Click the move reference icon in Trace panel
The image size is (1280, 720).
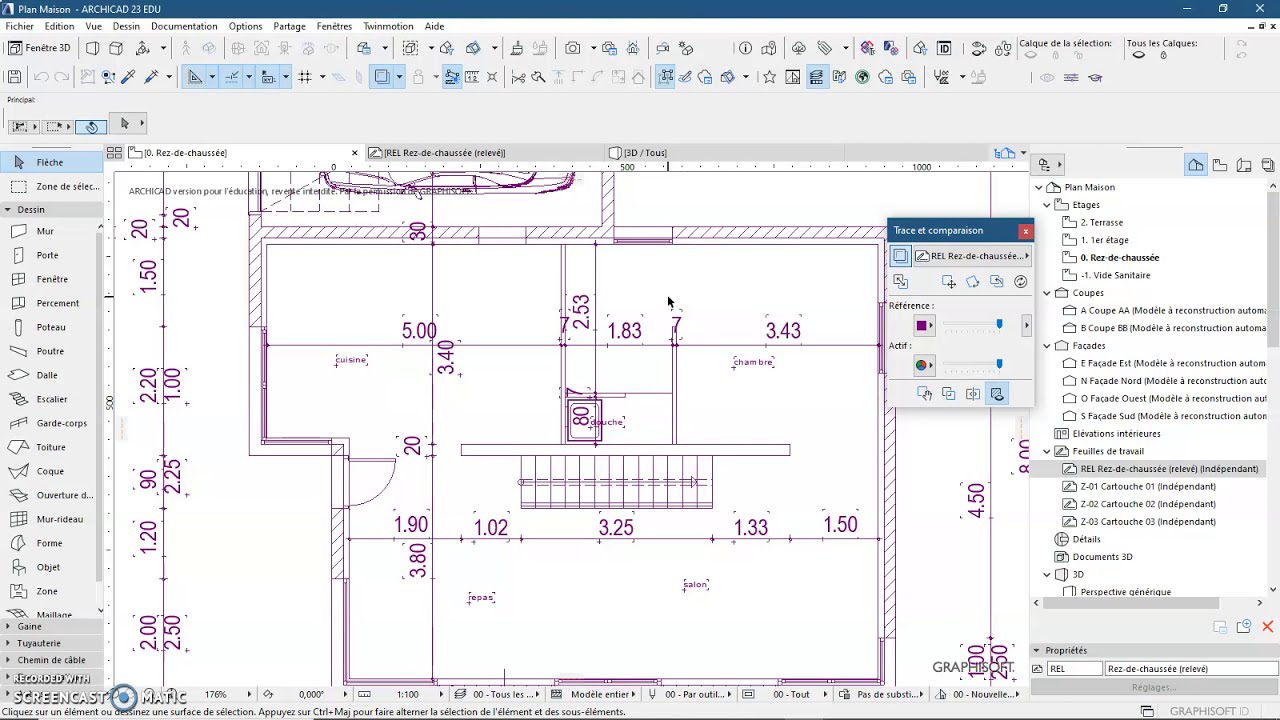point(948,282)
